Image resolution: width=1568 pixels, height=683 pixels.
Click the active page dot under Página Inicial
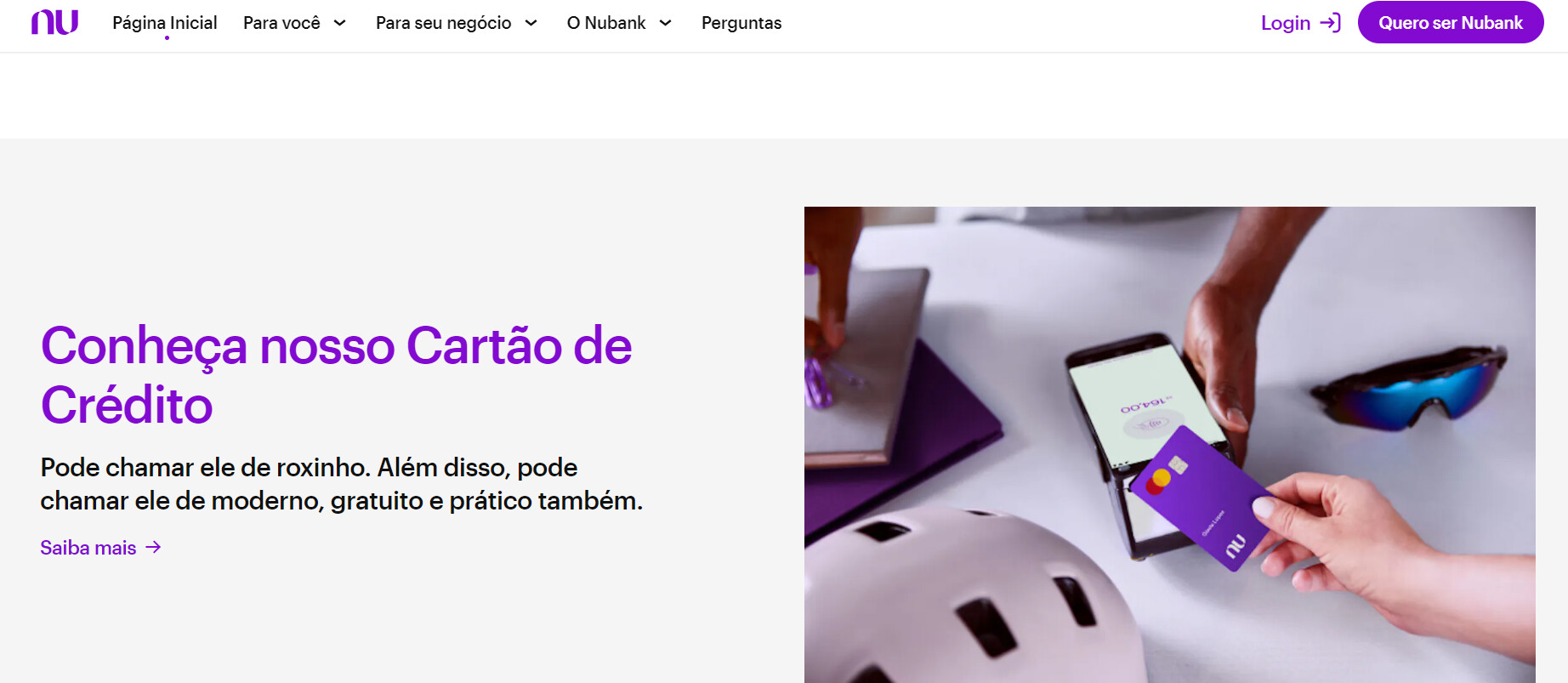click(x=167, y=38)
